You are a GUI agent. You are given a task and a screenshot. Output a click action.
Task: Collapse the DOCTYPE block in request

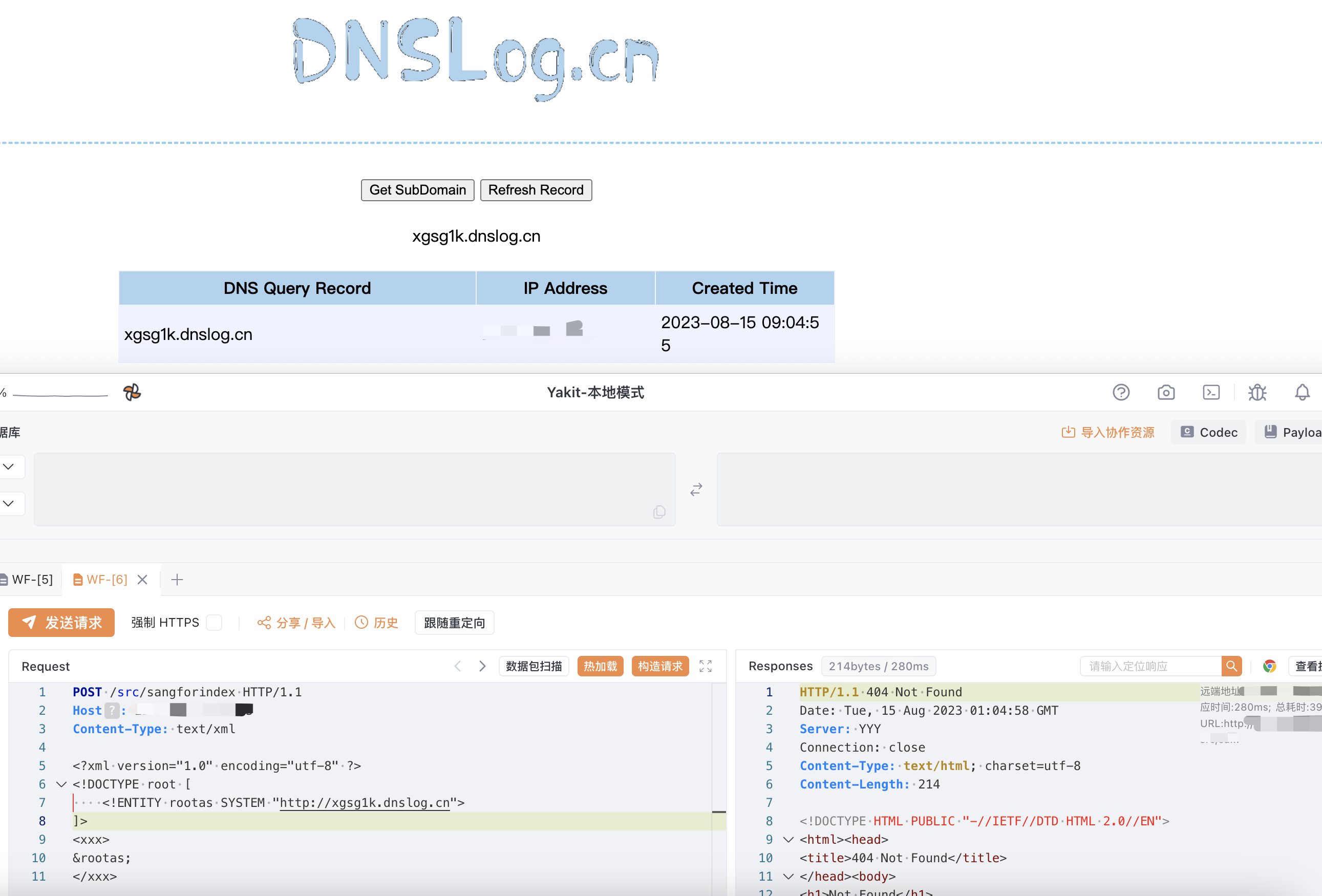[61, 784]
